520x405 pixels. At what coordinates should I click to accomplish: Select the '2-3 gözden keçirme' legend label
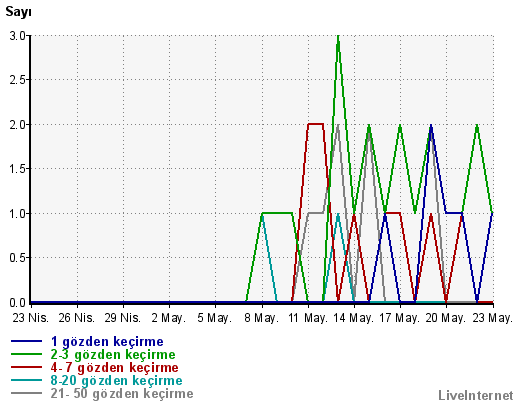coord(113,355)
